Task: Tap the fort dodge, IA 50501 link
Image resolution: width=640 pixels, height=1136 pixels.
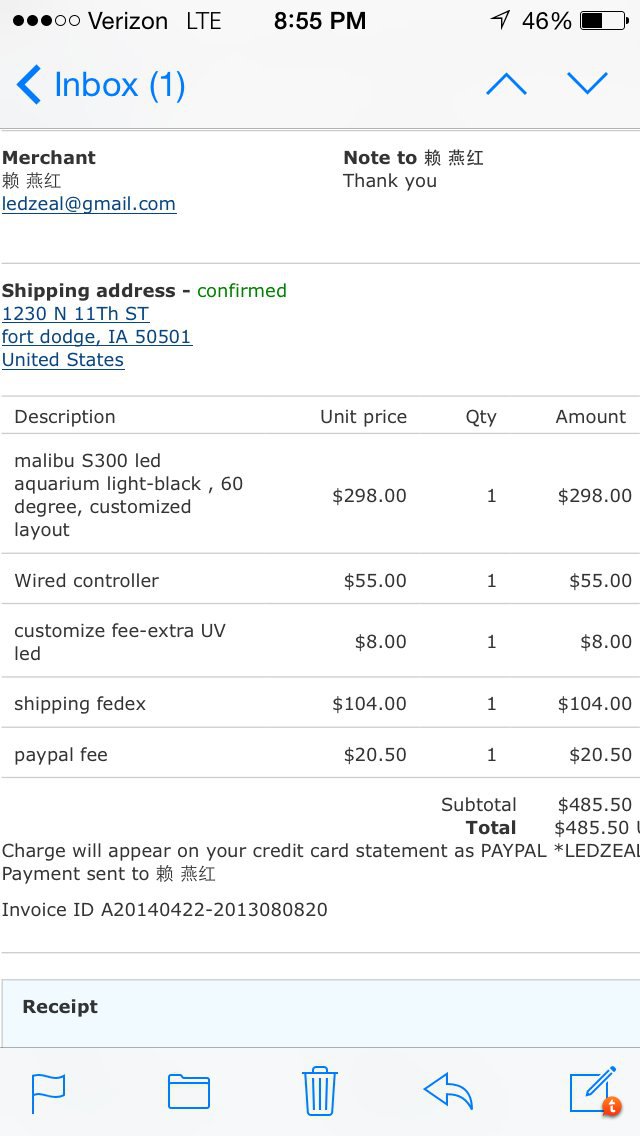Action: [96, 337]
